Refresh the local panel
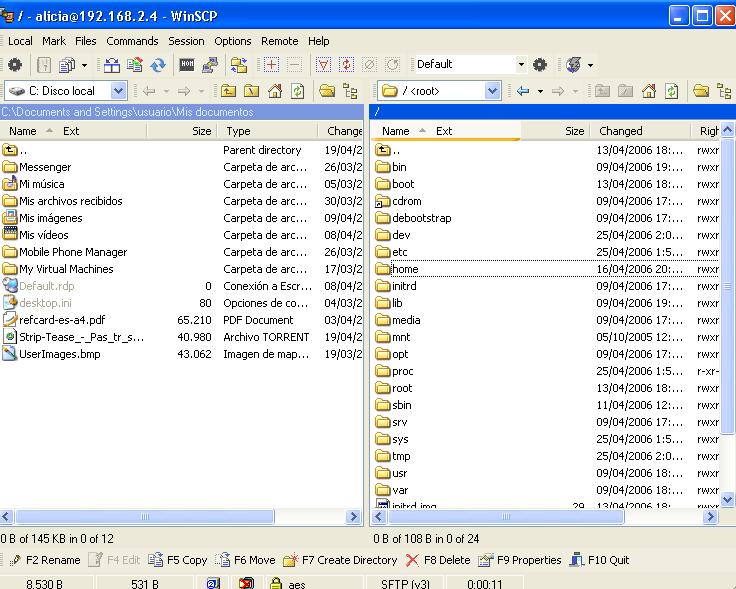Viewport: 736px width, 589px height. coord(298,91)
